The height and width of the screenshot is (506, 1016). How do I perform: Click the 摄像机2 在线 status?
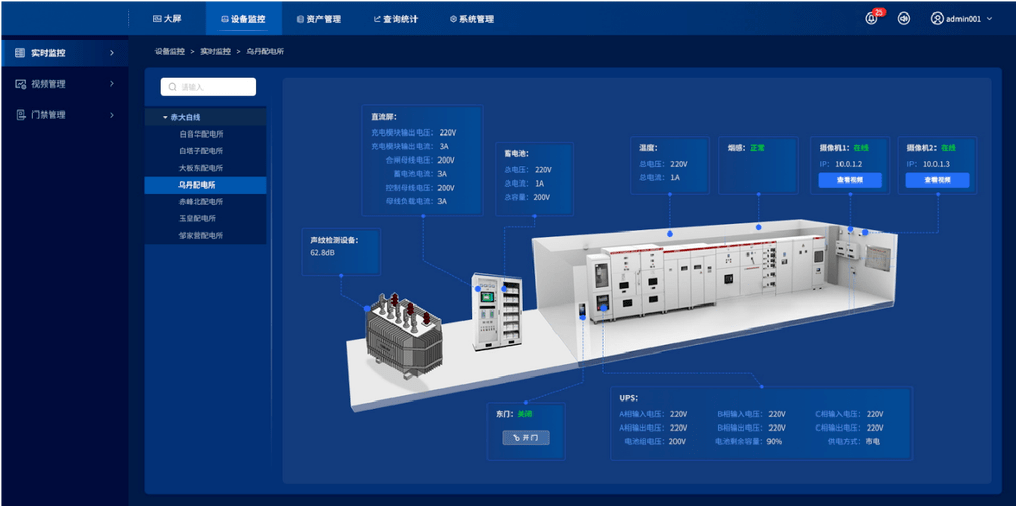[x=949, y=148]
